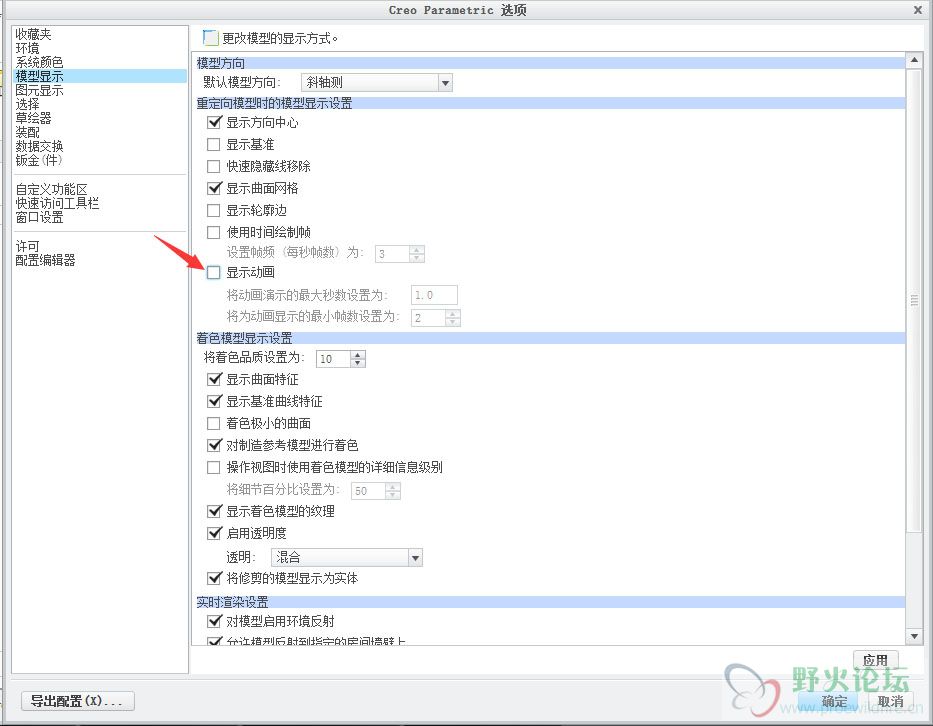Click 最大秒数 field showing 1.0
Screen dimensions: 933x726
(434, 295)
